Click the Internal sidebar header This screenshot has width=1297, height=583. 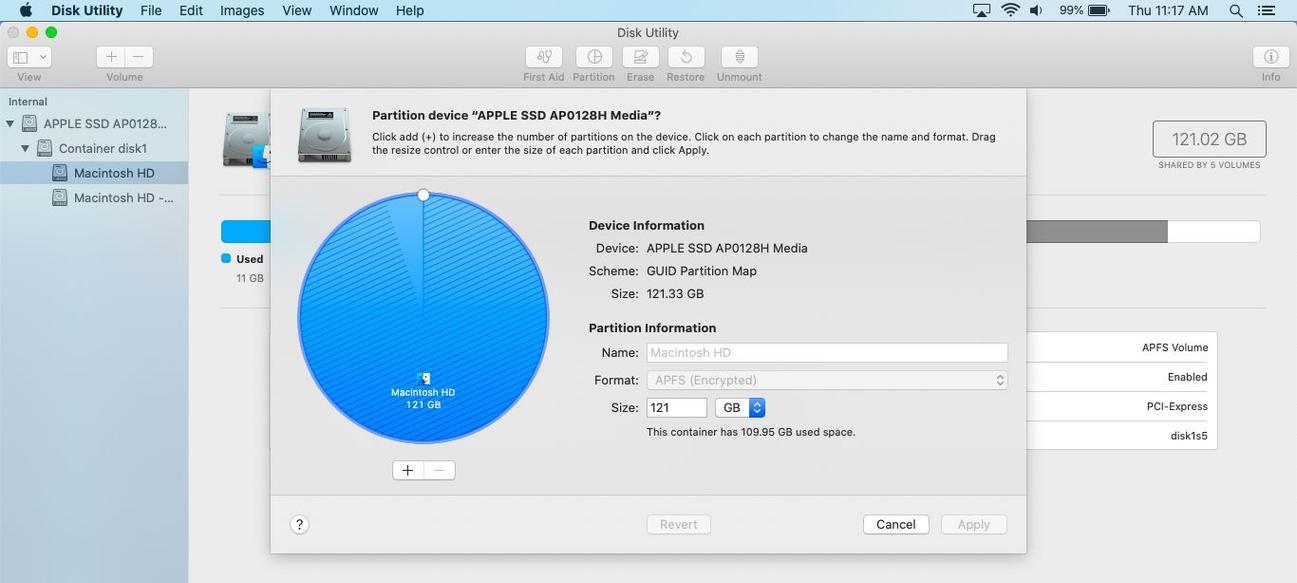click(28, 101)
